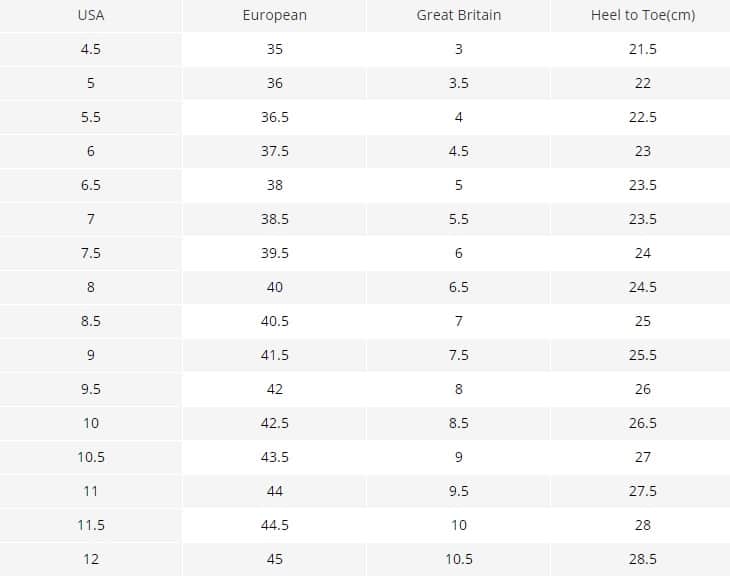Click European size 45 cell
730x577 pixels.
pyautogui.click(x=275, y=559)
